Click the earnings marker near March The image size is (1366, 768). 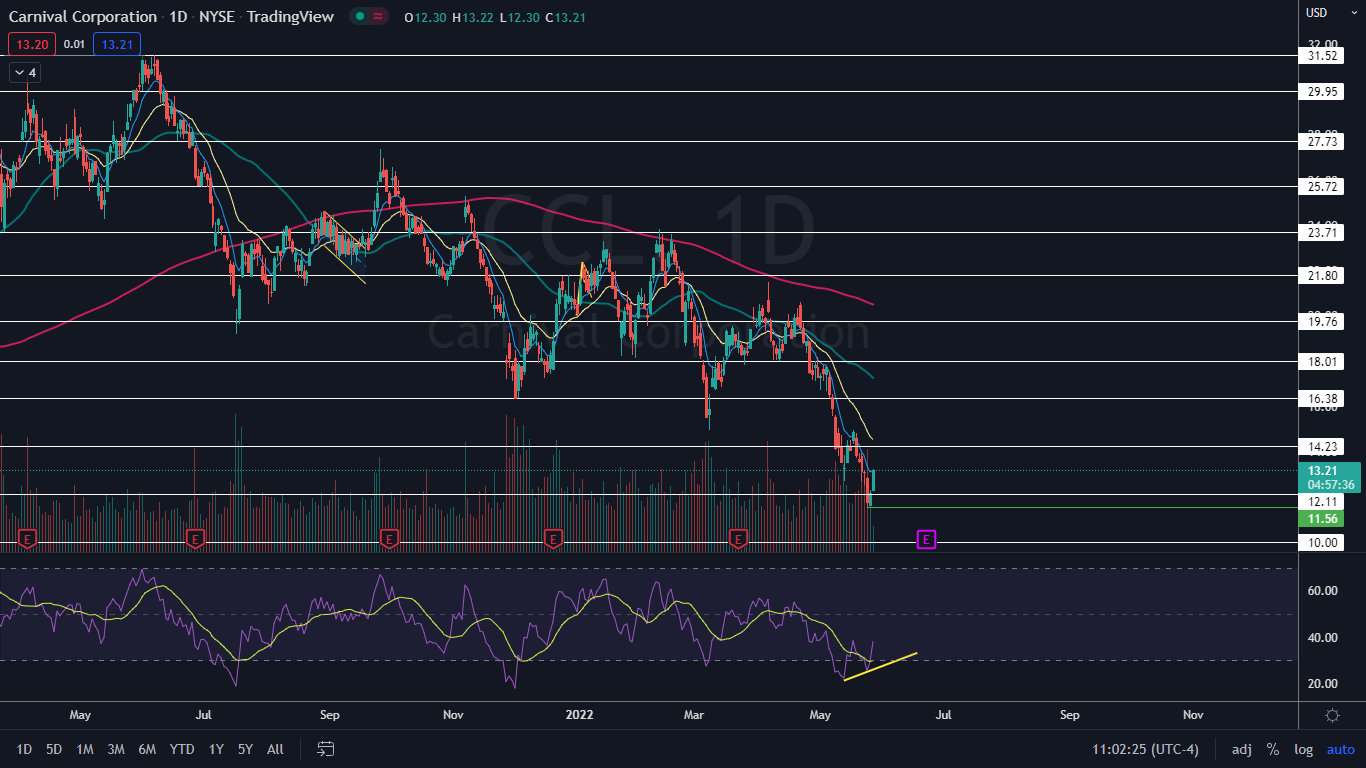click(x=738, y=539)
